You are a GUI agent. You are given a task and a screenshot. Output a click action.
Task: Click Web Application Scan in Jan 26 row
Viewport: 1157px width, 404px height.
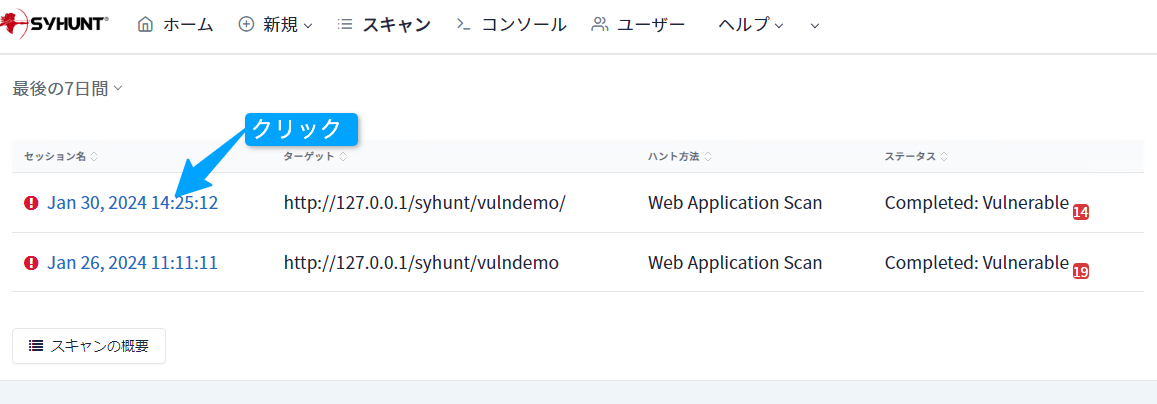pyautogui.click(x=735, y=262)
